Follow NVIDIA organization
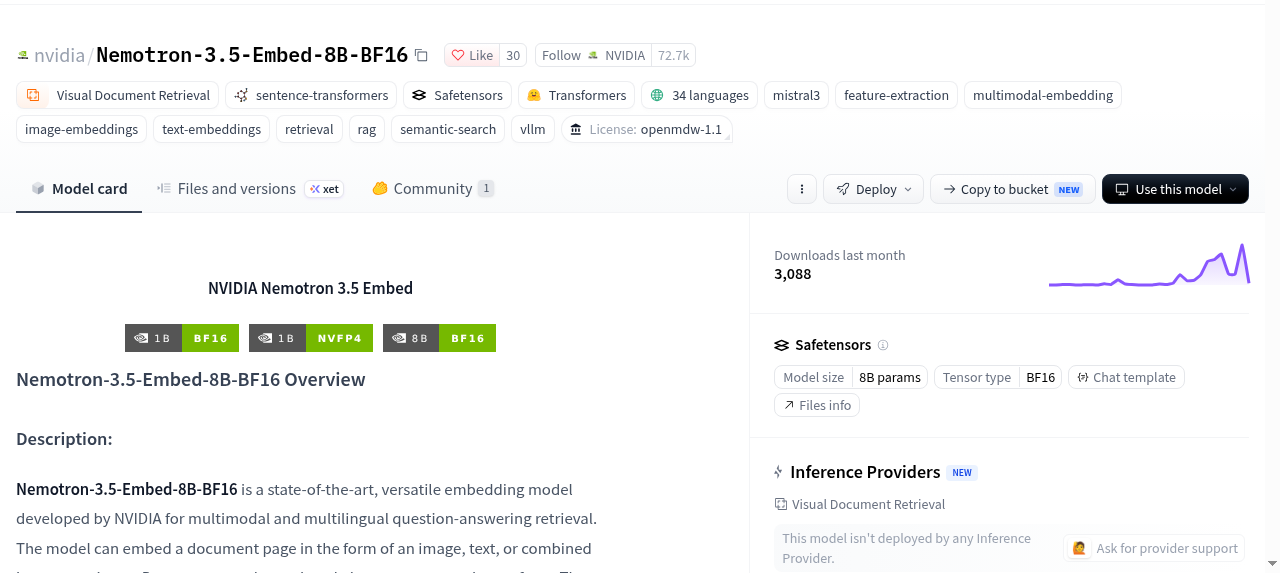This screenshot has width=1280, height=573. 593,55
